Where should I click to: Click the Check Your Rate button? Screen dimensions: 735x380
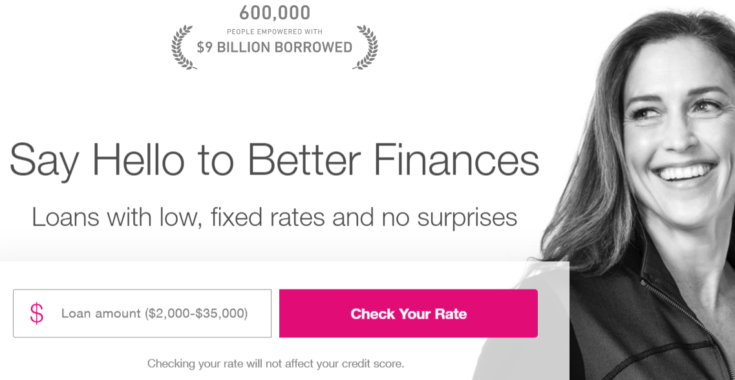(408, 313)
